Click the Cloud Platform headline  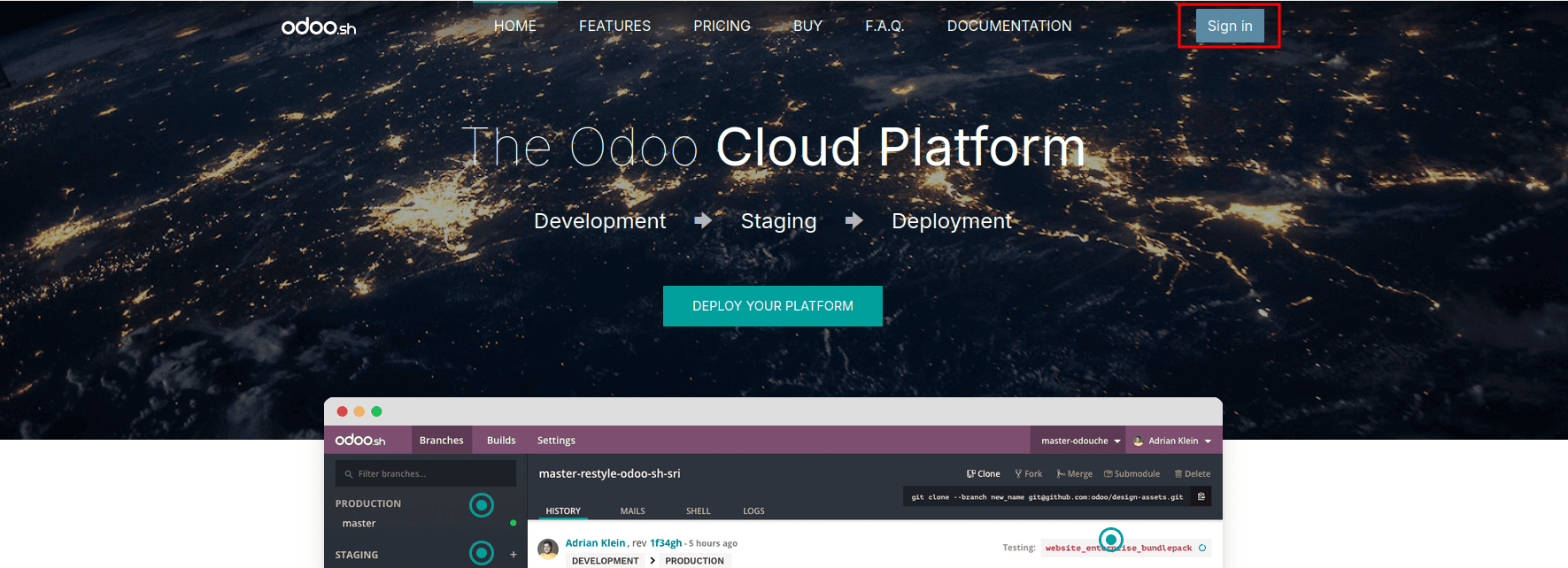[x=900, y=146]
